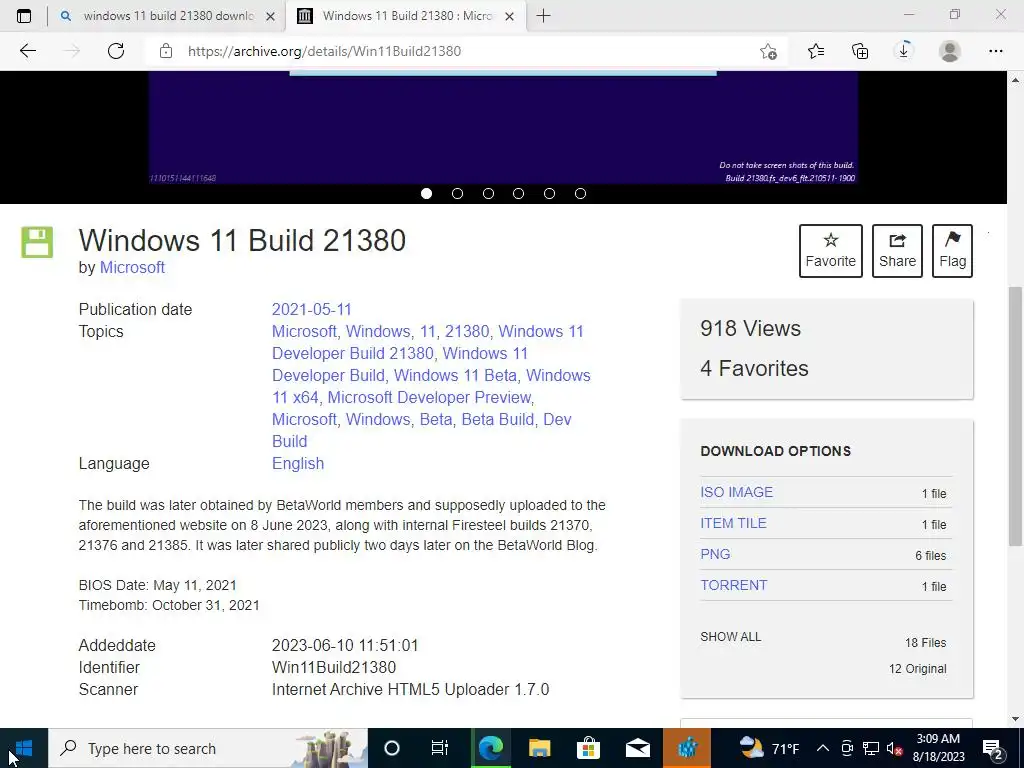
Task: Click the network tray icon
Action: point(871,748)
